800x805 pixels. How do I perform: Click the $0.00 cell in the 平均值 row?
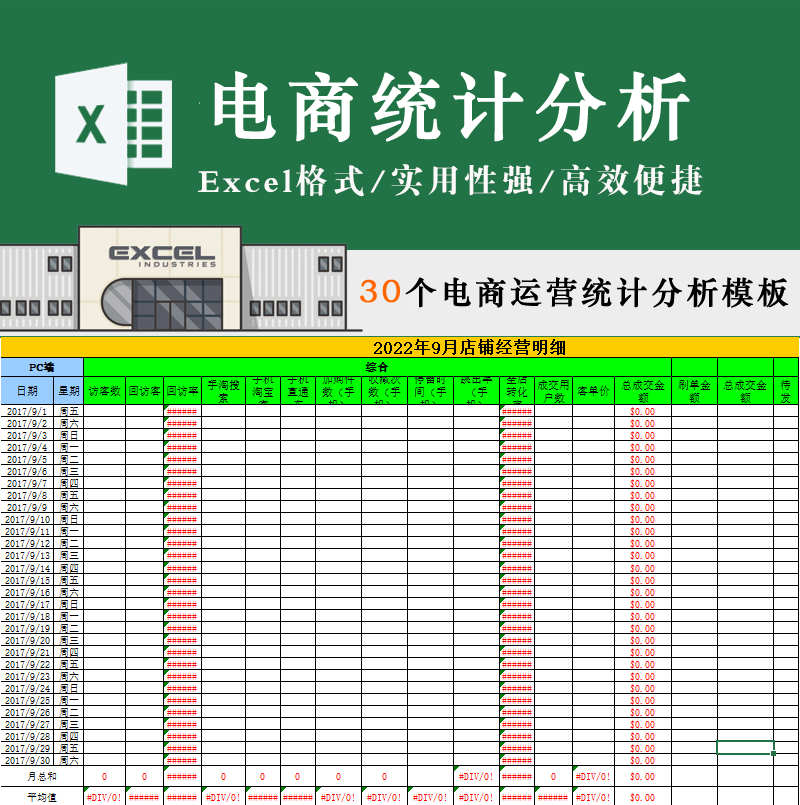pos(643,797)
